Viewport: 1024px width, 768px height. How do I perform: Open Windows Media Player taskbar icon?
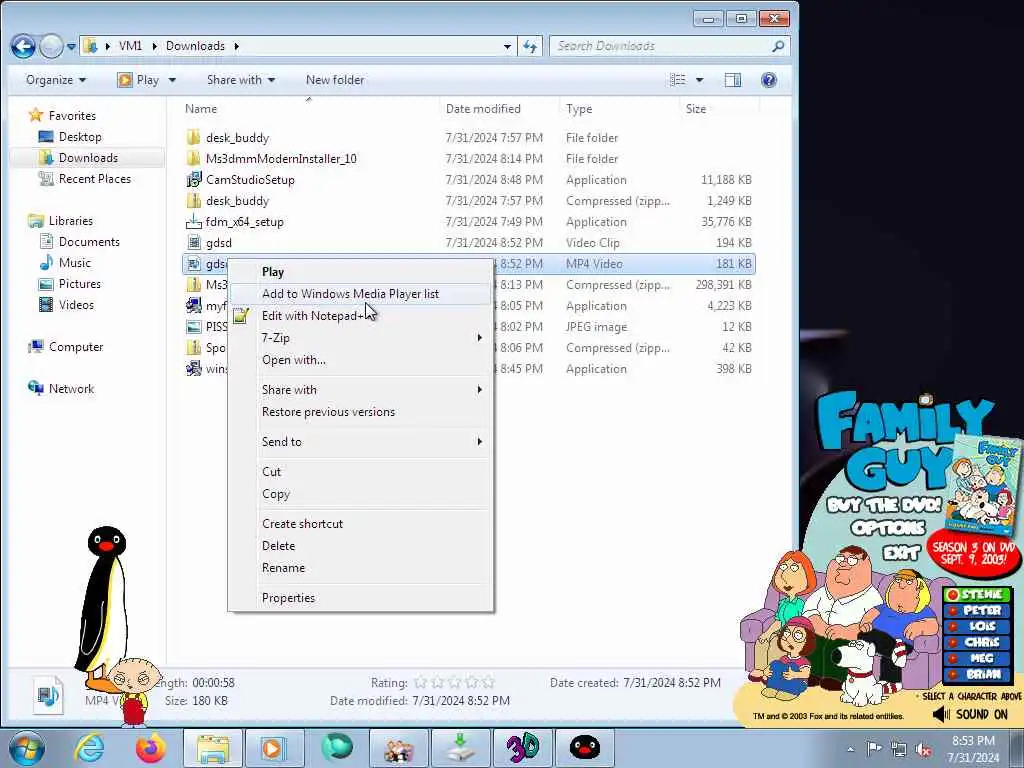(274, 748)
